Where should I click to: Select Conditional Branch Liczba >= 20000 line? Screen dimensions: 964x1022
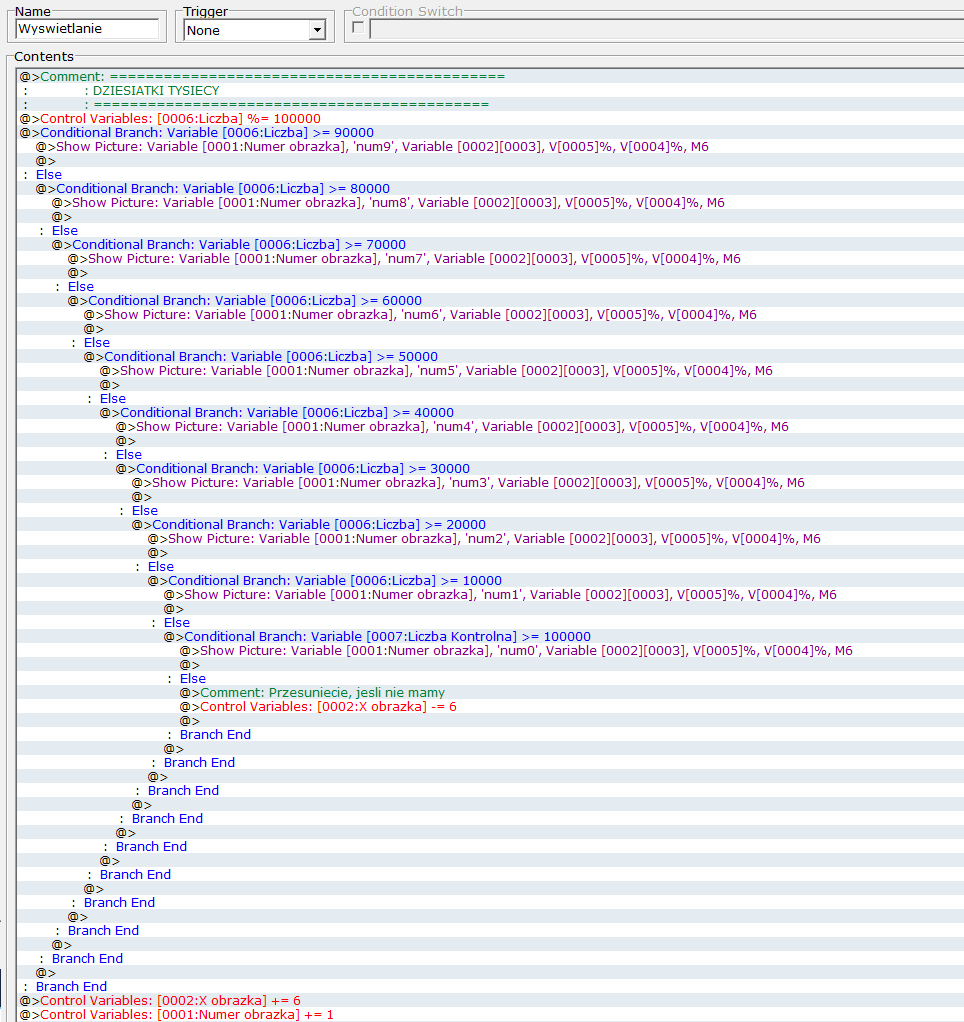click(x=308, y=525)
